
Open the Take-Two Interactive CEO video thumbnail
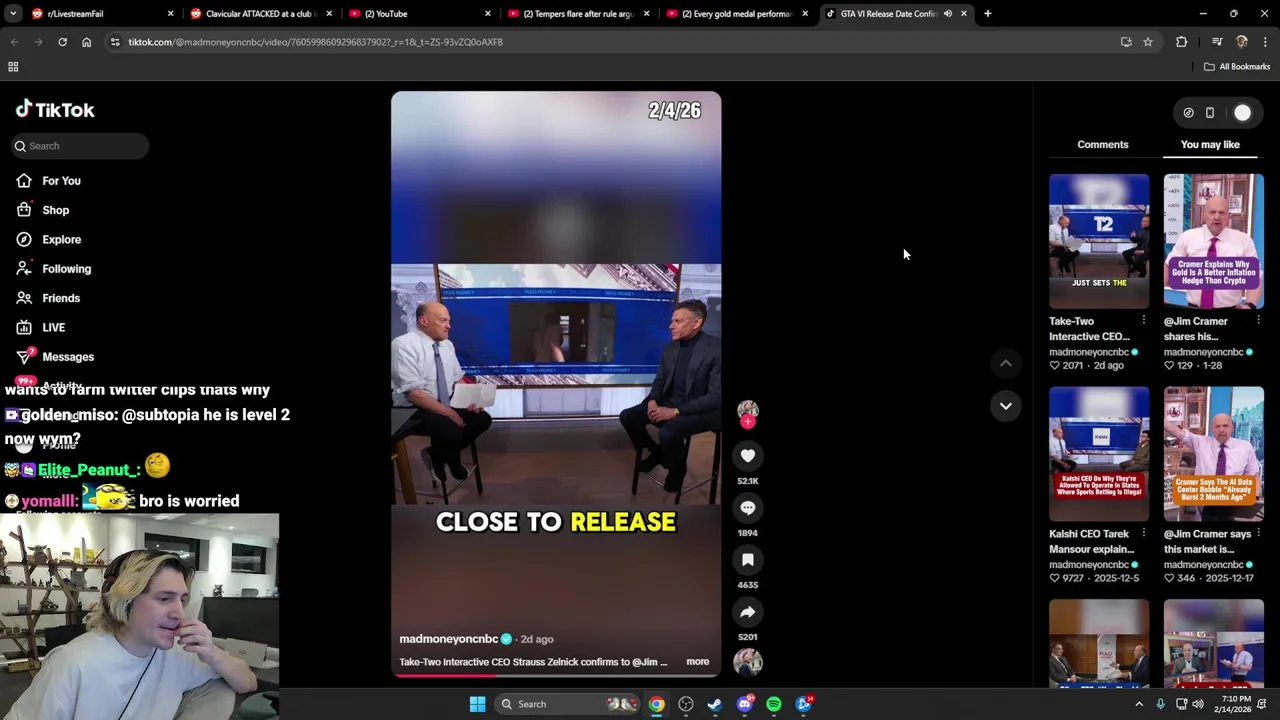[x=1099, y=241]
